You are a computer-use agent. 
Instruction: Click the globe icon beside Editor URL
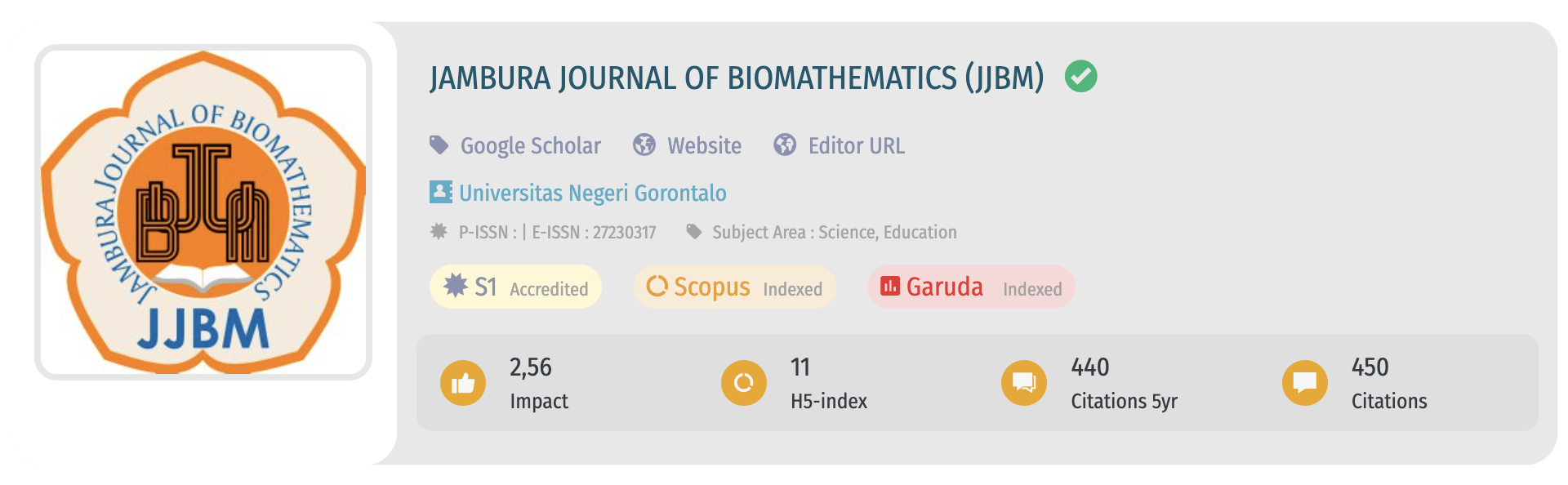point(785,145)
